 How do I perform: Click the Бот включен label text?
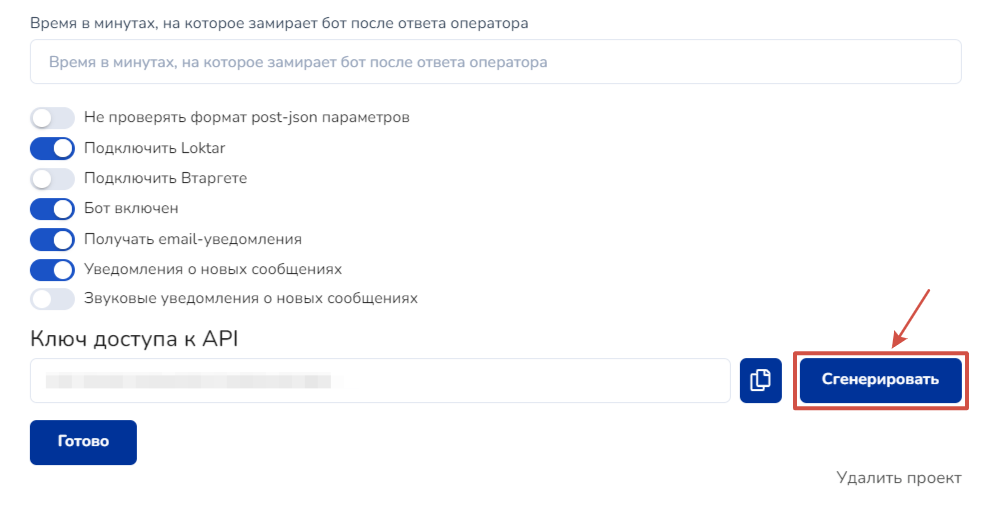coord(131,209)
